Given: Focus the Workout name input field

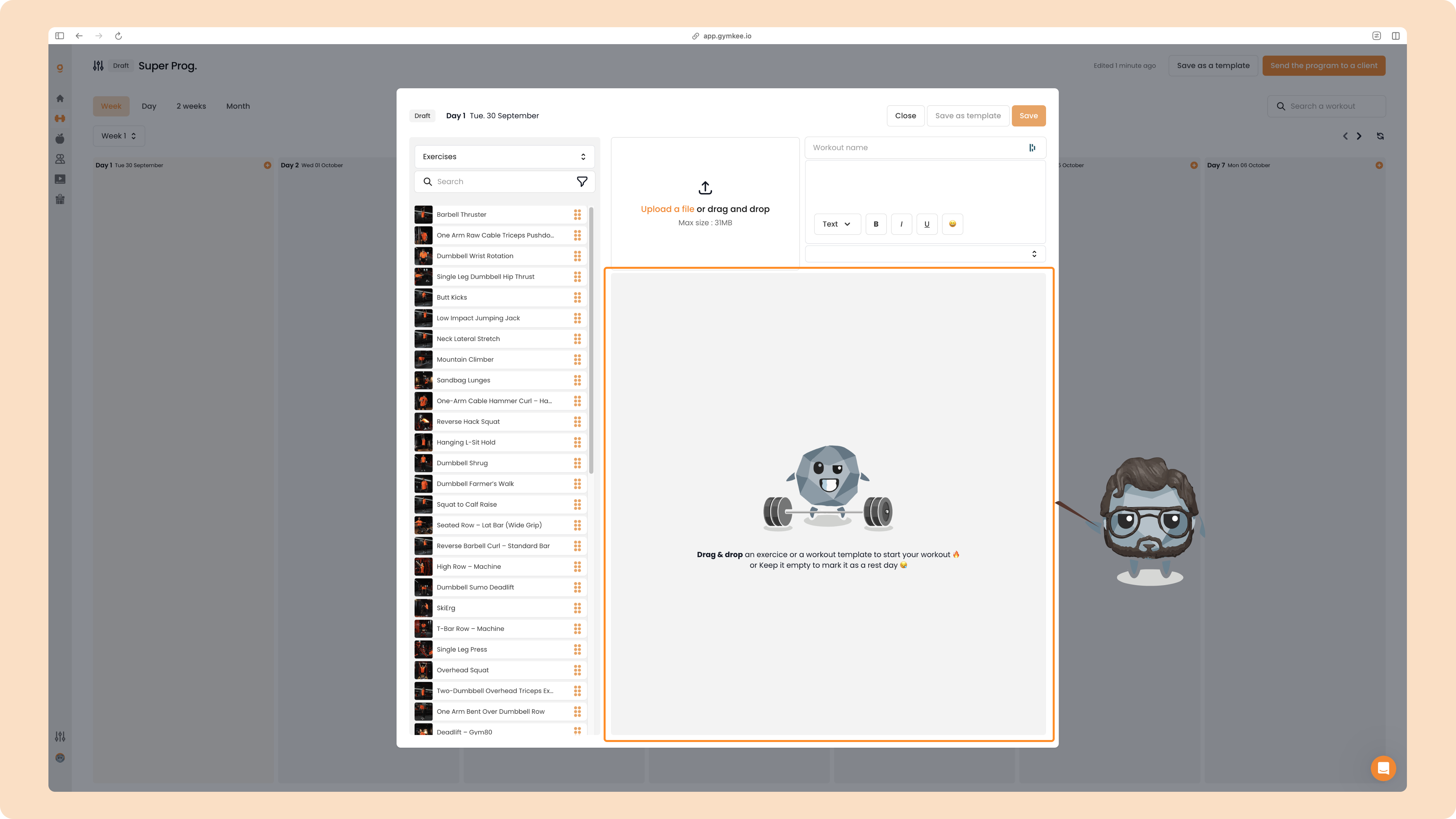Looking at the screenshot, I should (x=925, y=148).
